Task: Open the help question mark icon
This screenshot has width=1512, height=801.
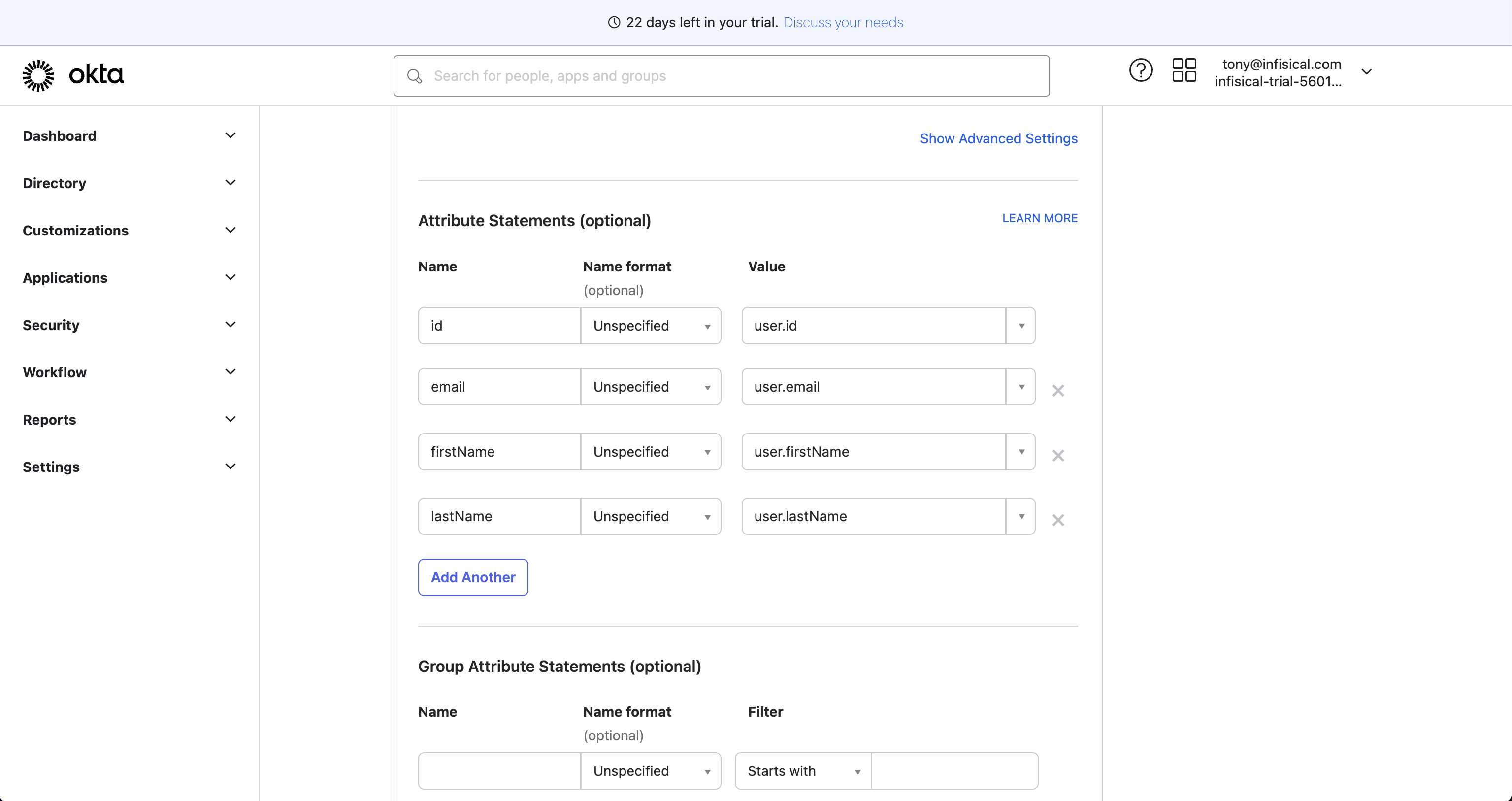Action: tap(1141, 70)
